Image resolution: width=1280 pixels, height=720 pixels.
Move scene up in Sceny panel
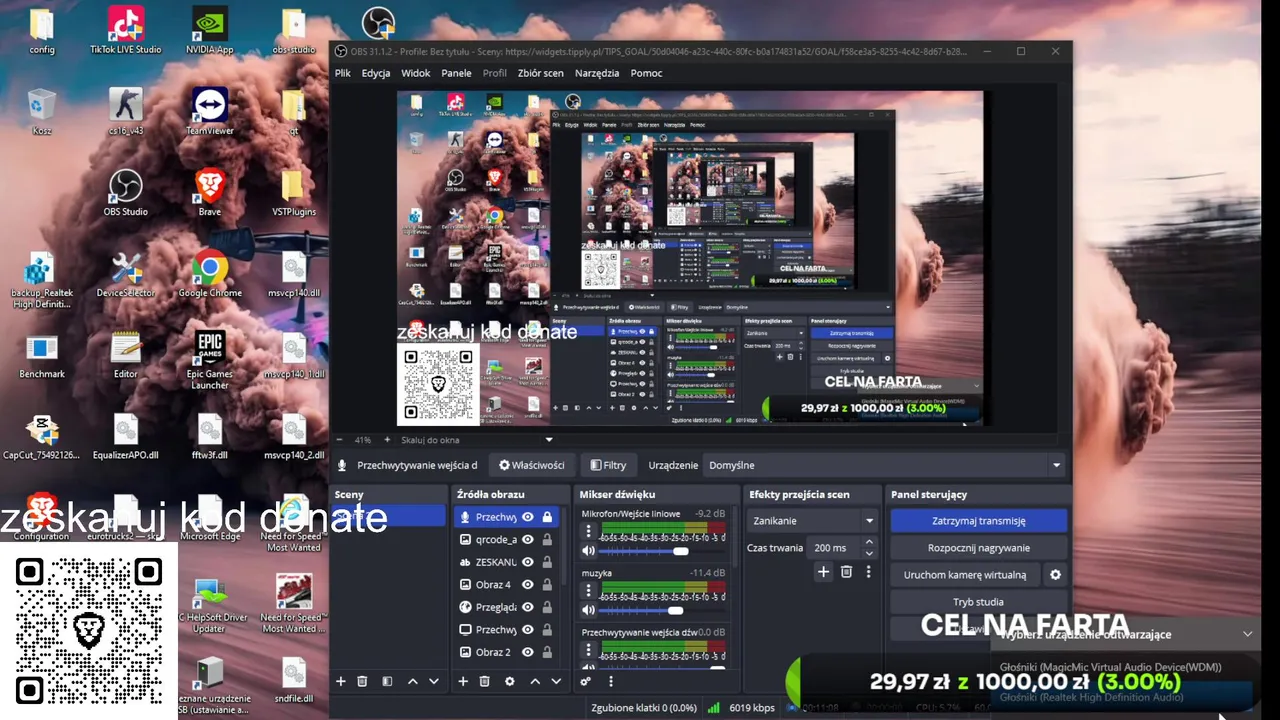(x=412, y=681)
